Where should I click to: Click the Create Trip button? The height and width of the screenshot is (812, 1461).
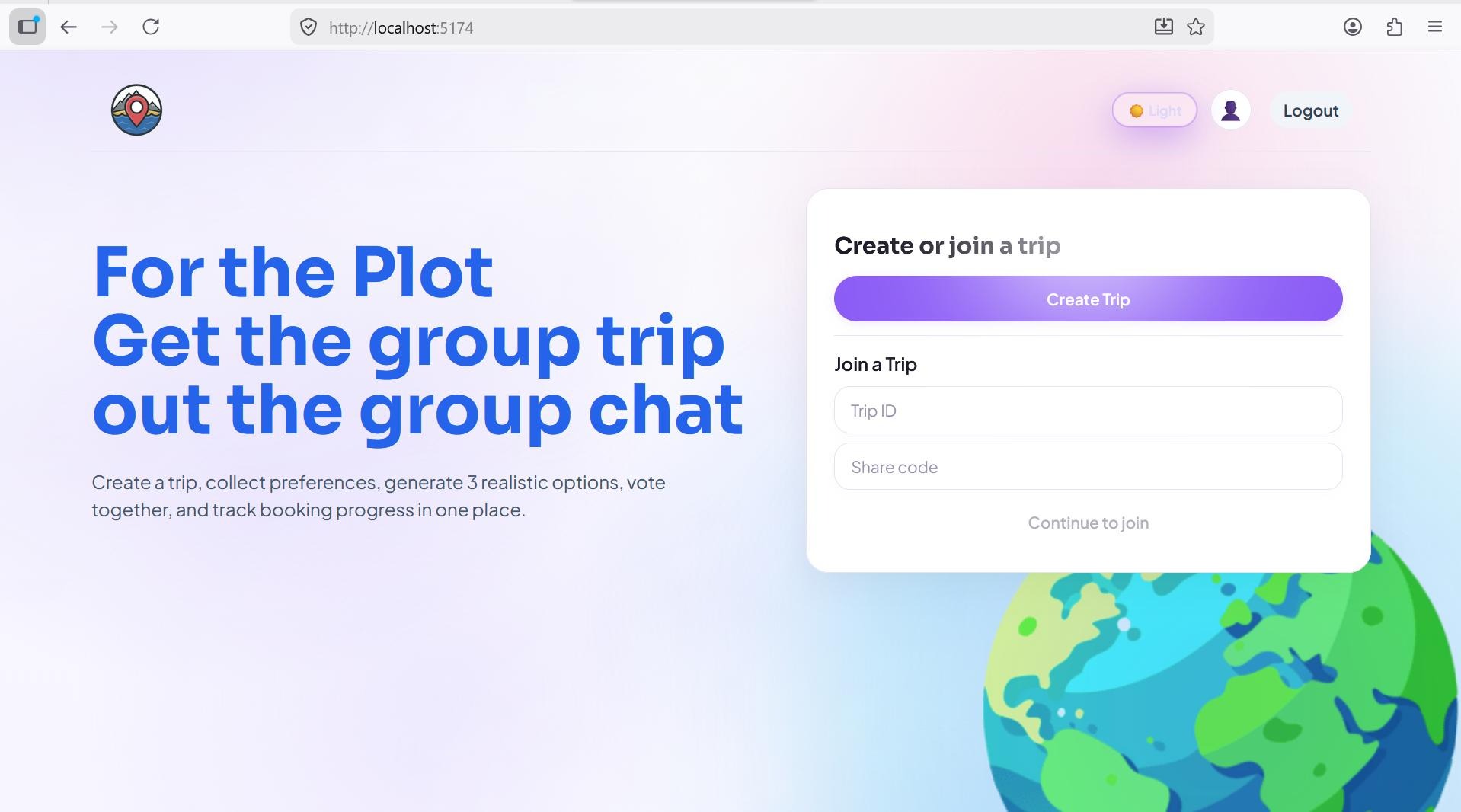click(1088, 299)
